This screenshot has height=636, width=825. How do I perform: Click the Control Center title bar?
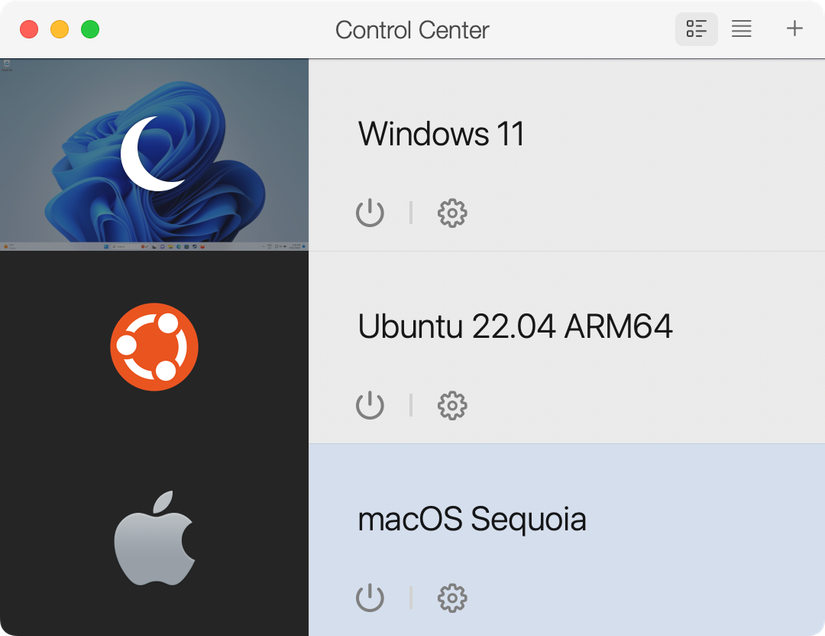pyautogui.click(x=412, y=29)
